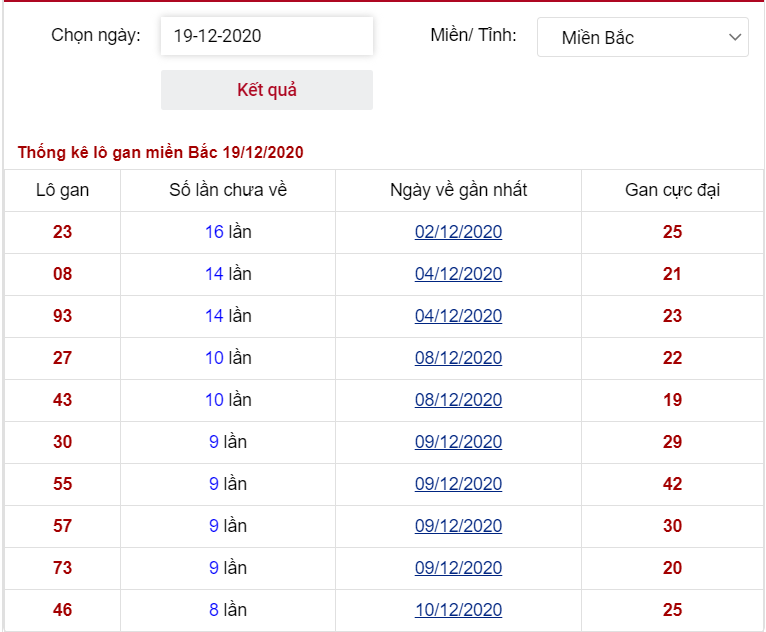Open the Miền/Tỉnh dropdown showing Miền Bắc

(642, 37)
